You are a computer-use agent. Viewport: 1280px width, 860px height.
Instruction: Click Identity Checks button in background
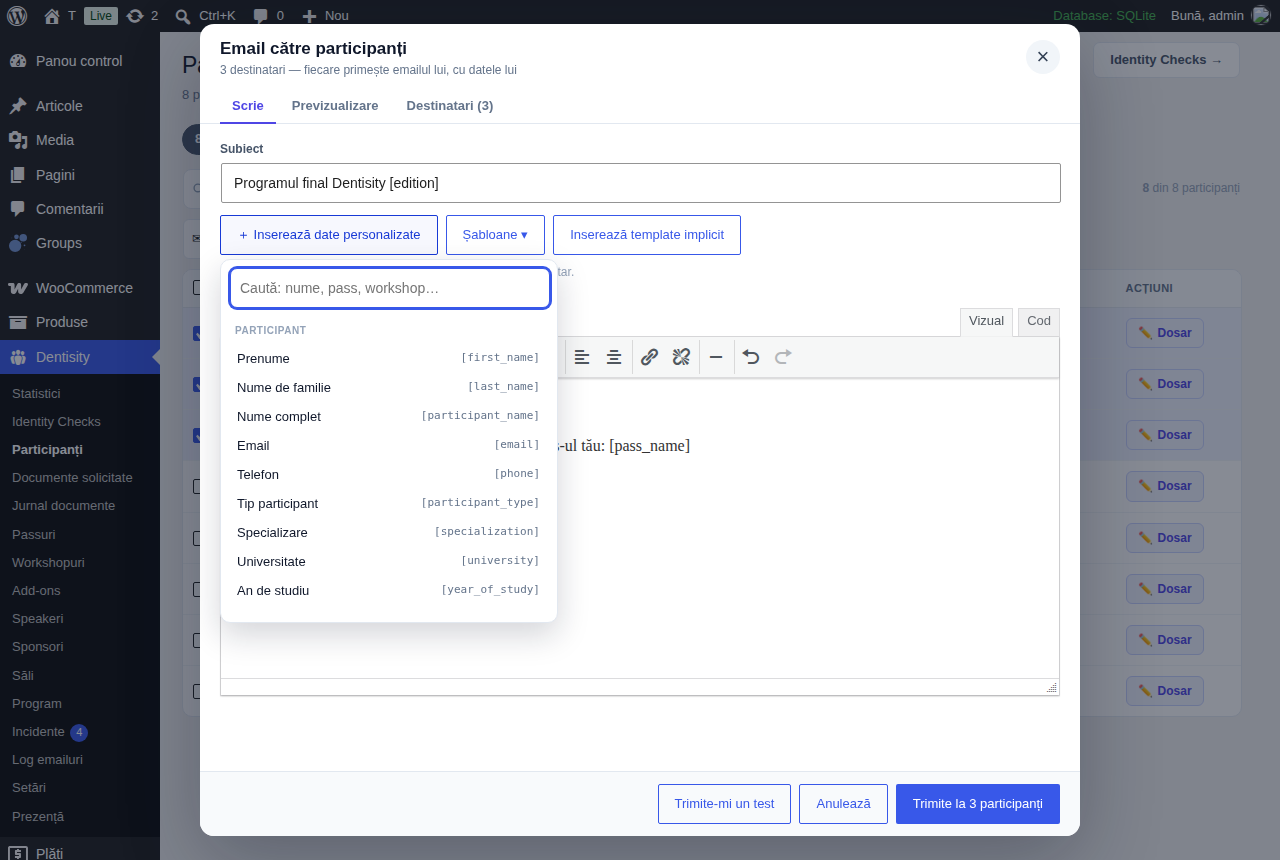point(1166,60)
